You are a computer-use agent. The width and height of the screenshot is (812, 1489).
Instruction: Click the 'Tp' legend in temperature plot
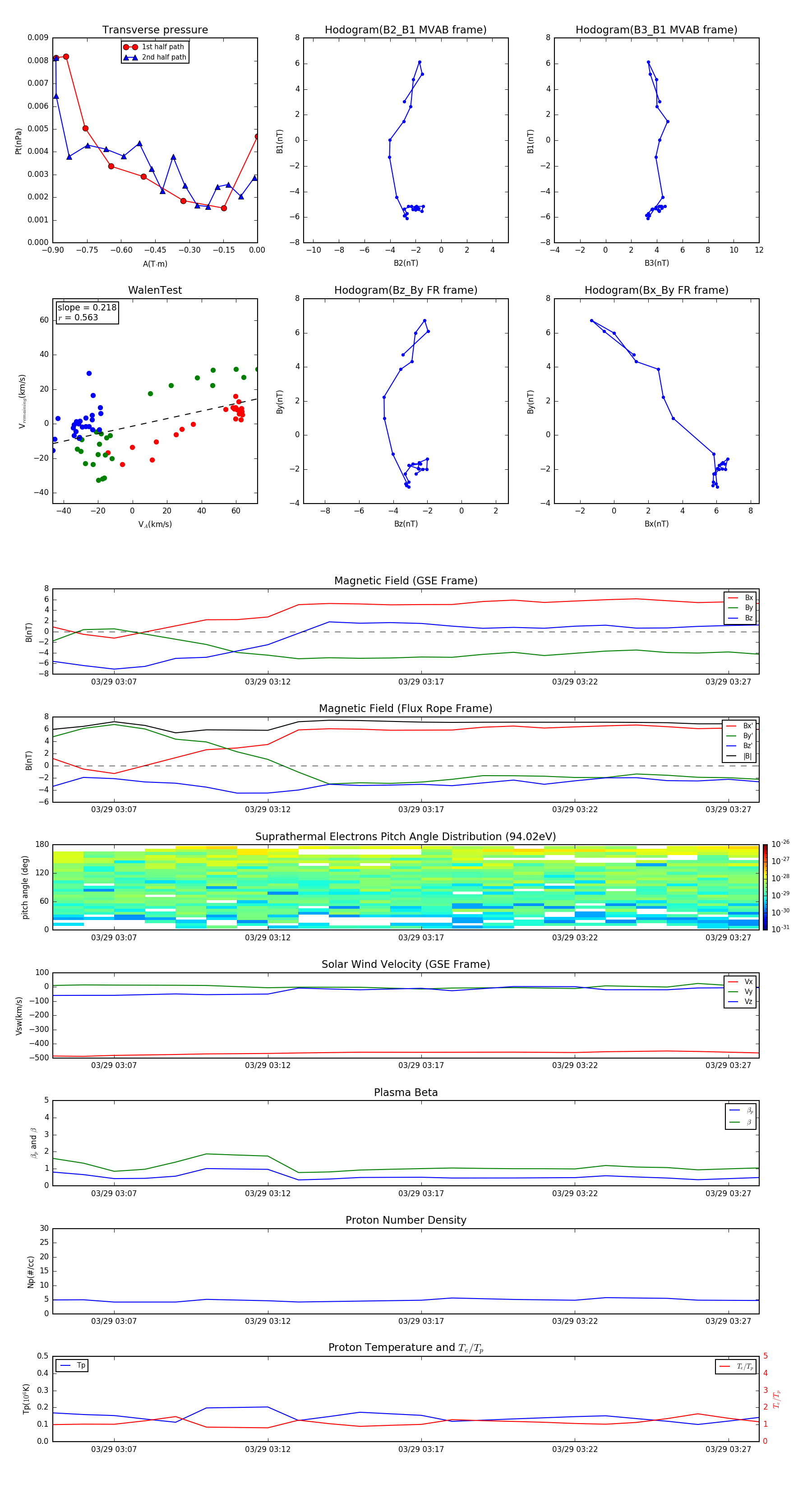72,1365
